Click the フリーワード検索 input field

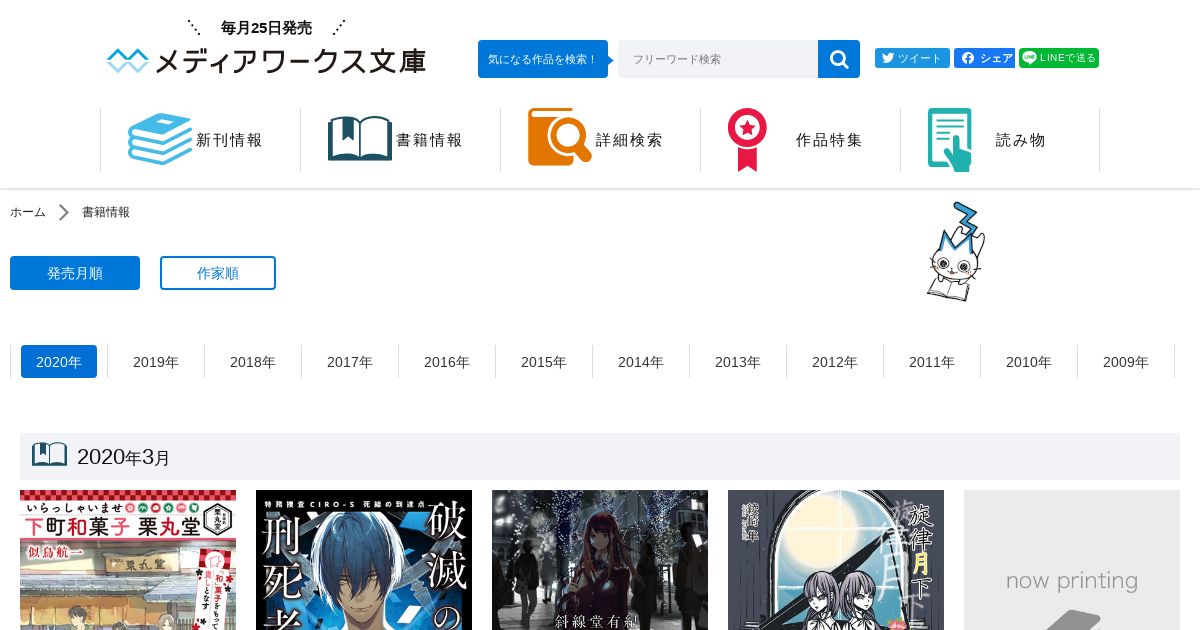tap(718, 59)
